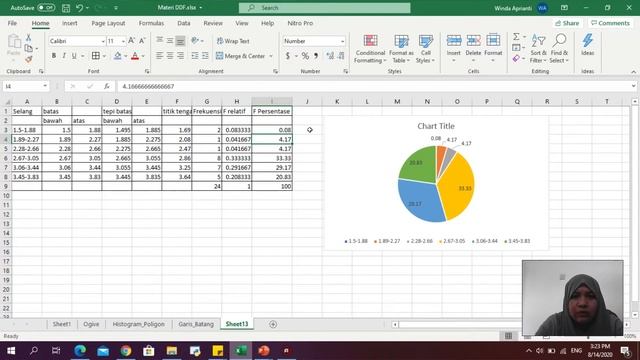Toggle Align Left

pyautogui.click(x=160, y=56)
